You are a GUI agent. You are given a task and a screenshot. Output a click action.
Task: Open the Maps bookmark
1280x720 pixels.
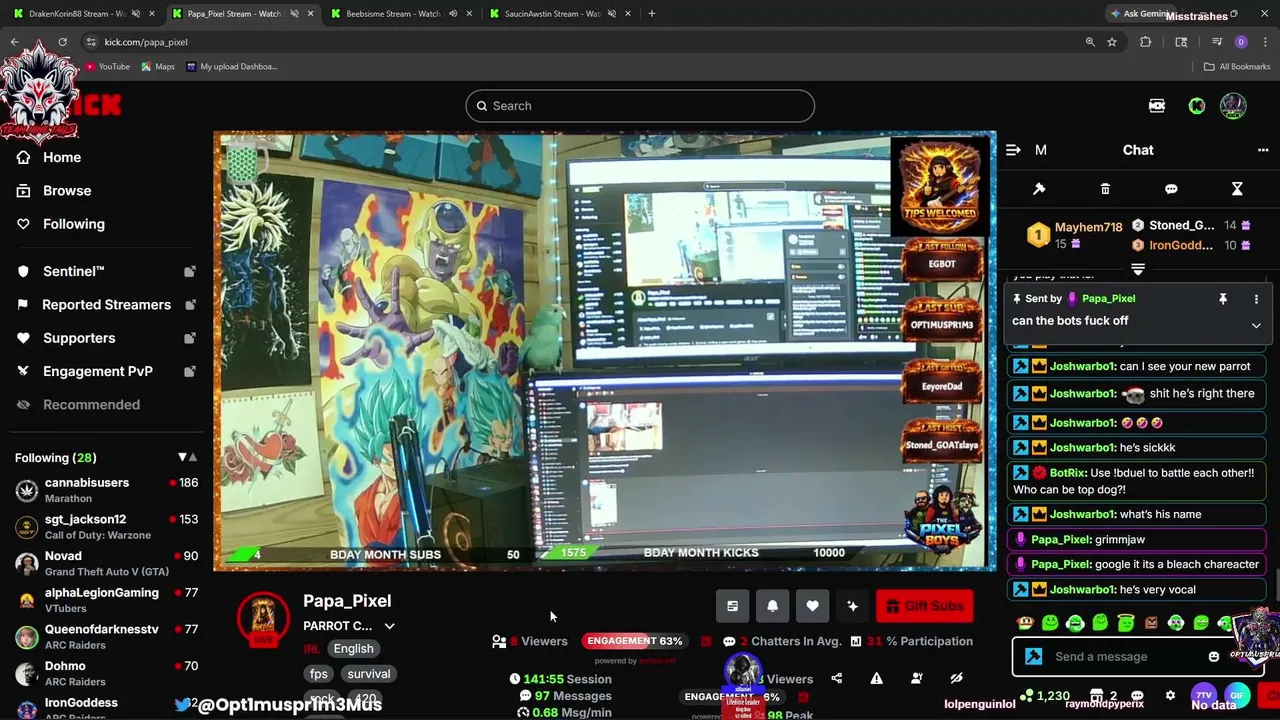pos(158,67)
